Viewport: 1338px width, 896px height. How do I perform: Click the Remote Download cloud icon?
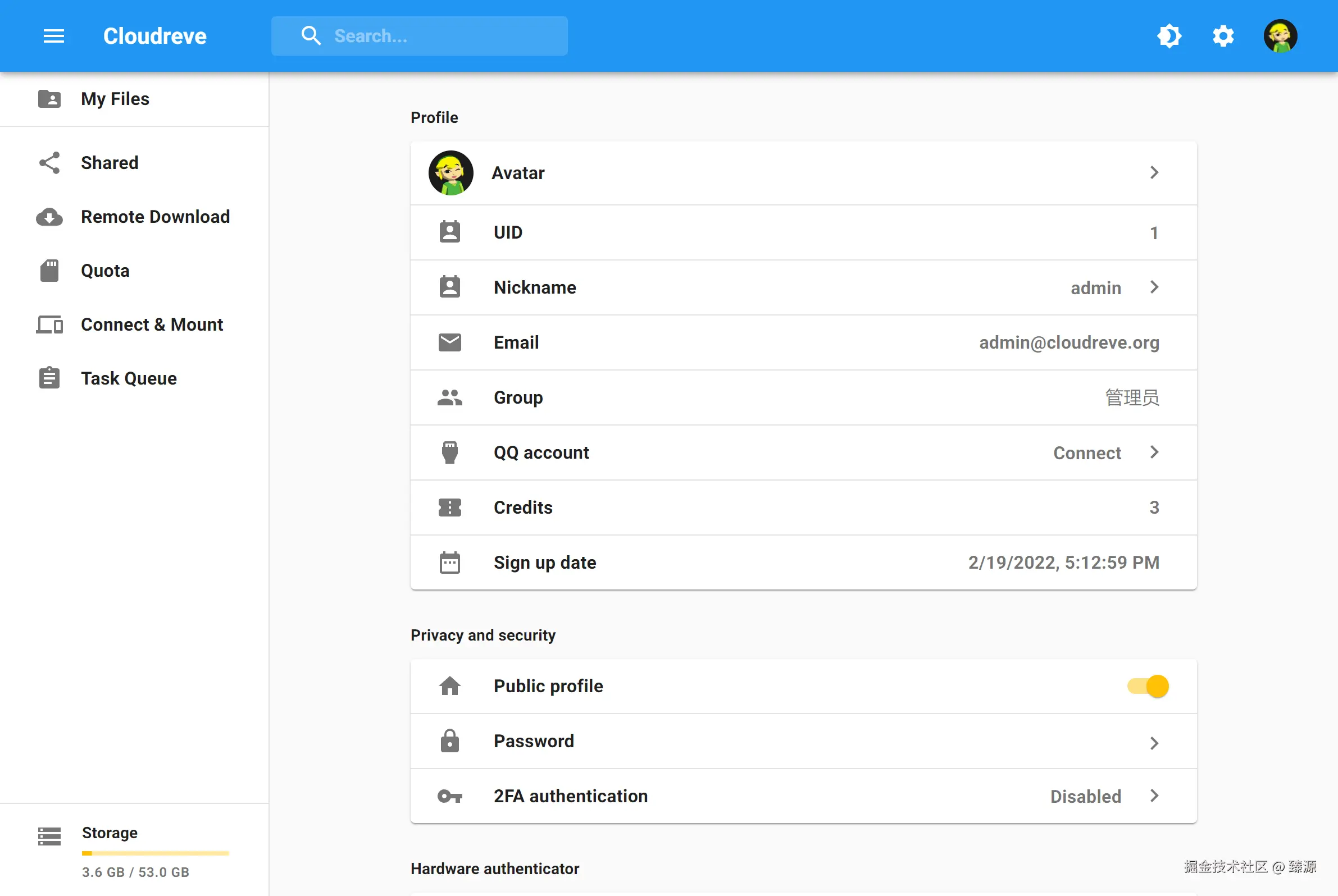(49, 217)
